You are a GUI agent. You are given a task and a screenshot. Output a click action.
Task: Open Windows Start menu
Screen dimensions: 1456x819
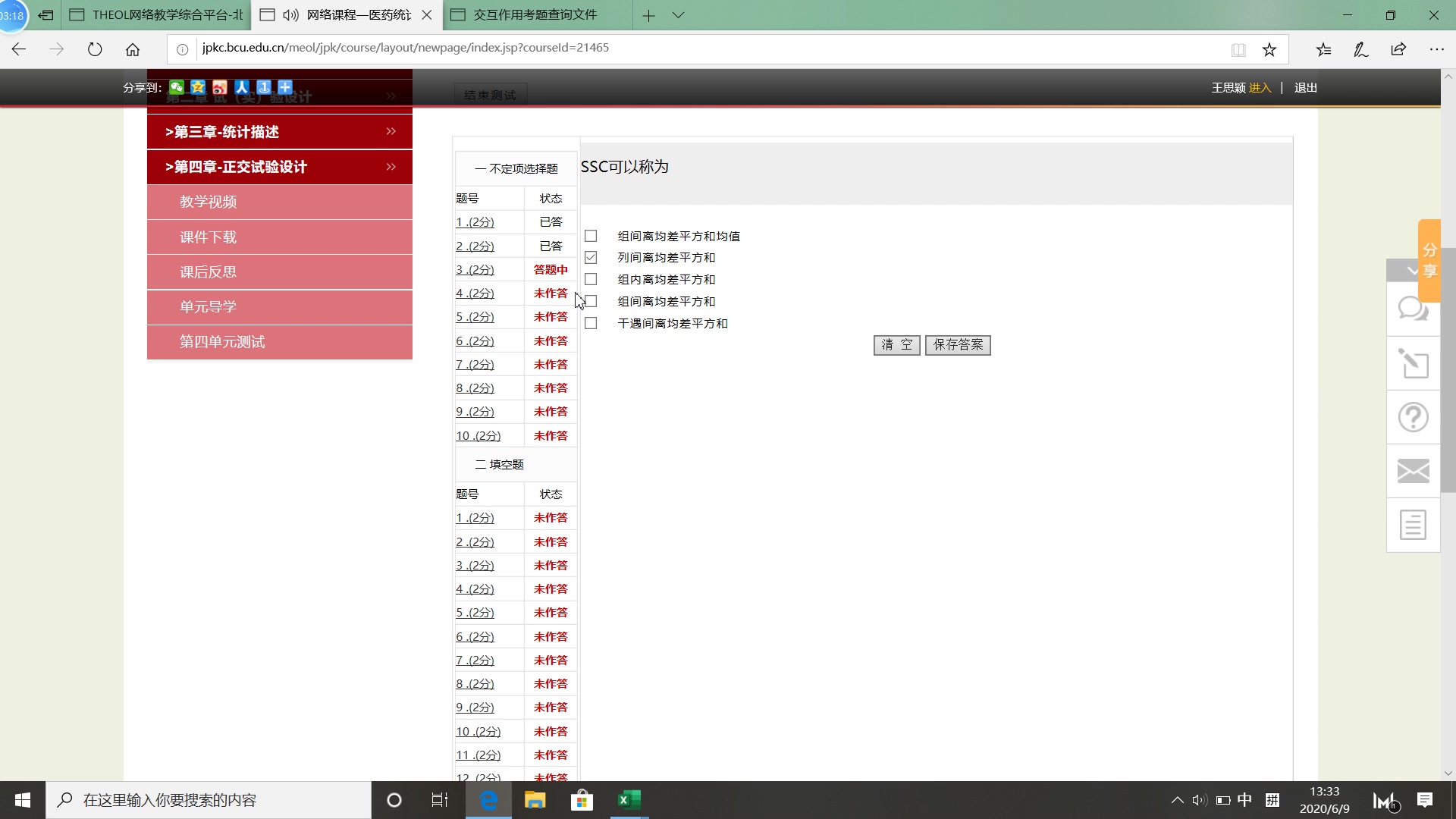23,800
